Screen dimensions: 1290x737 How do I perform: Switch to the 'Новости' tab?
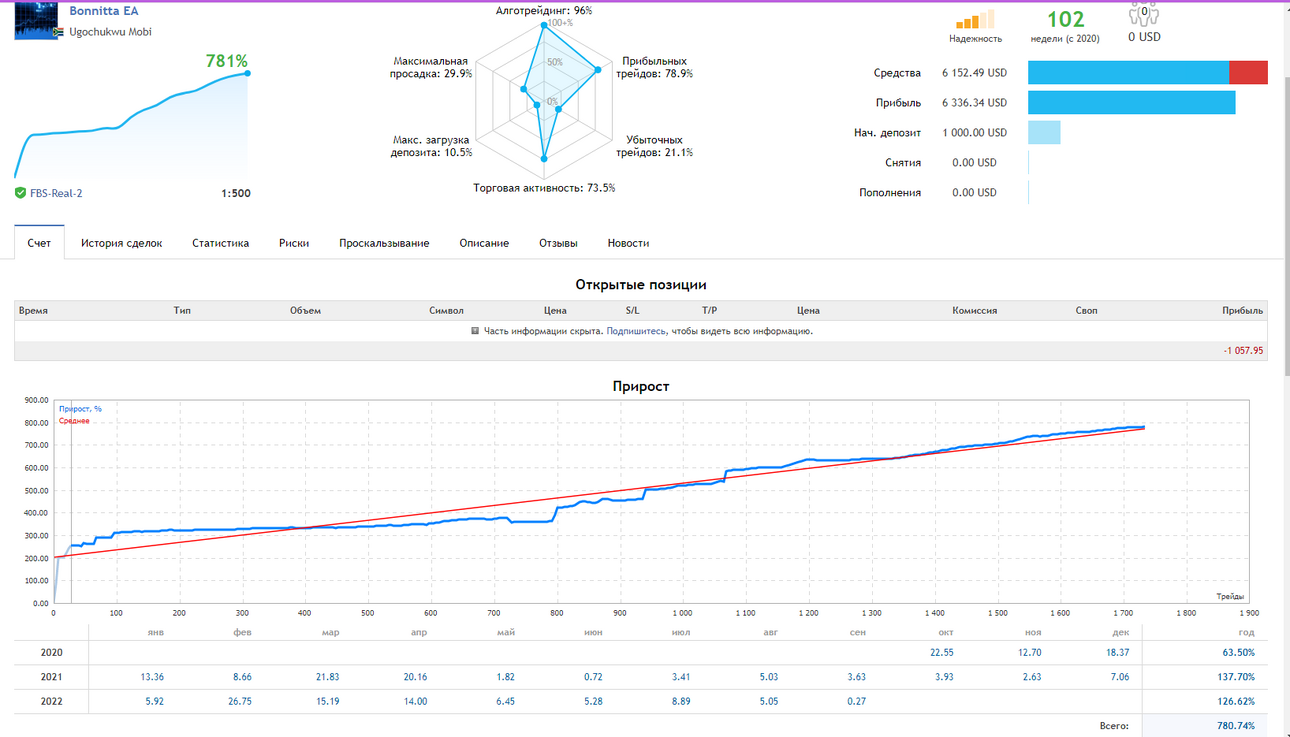(628, 243)
